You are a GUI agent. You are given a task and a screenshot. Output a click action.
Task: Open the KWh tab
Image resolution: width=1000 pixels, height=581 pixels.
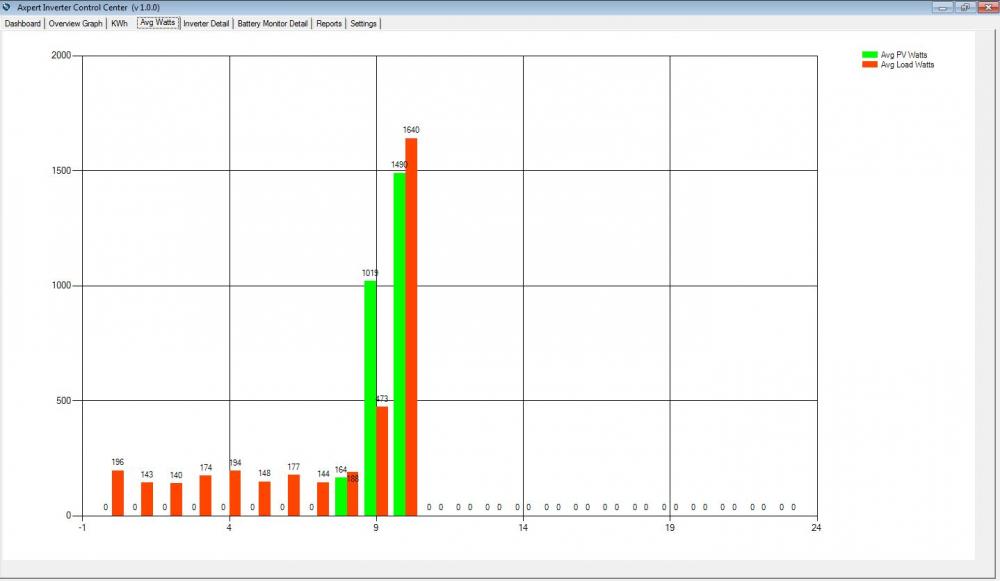[x=119, y=24]
